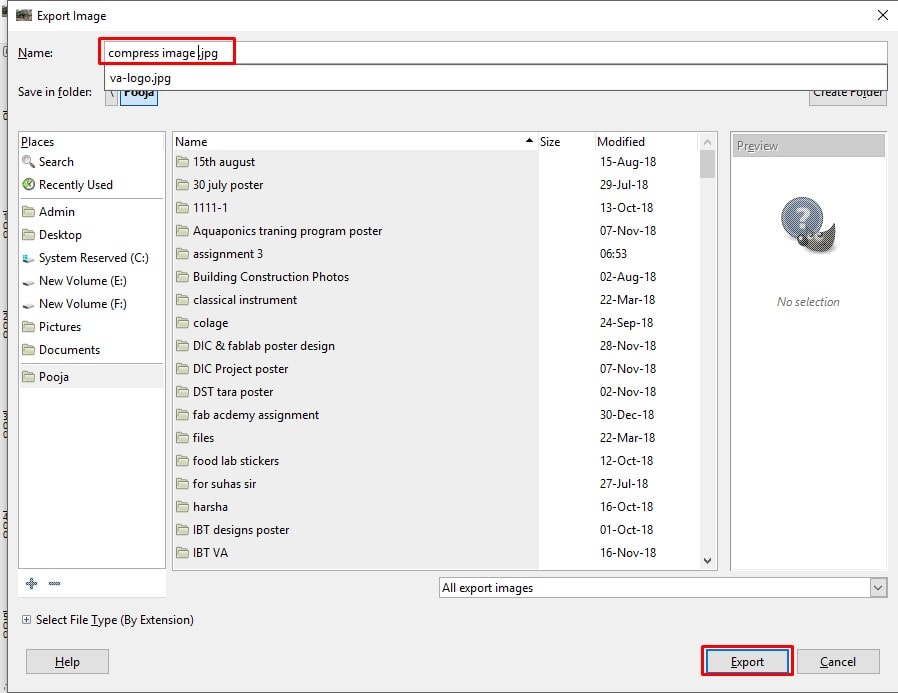This screenshot has width=898, height=693.
Task: Click folder icon of 1111-1
Action: (182, 207)
